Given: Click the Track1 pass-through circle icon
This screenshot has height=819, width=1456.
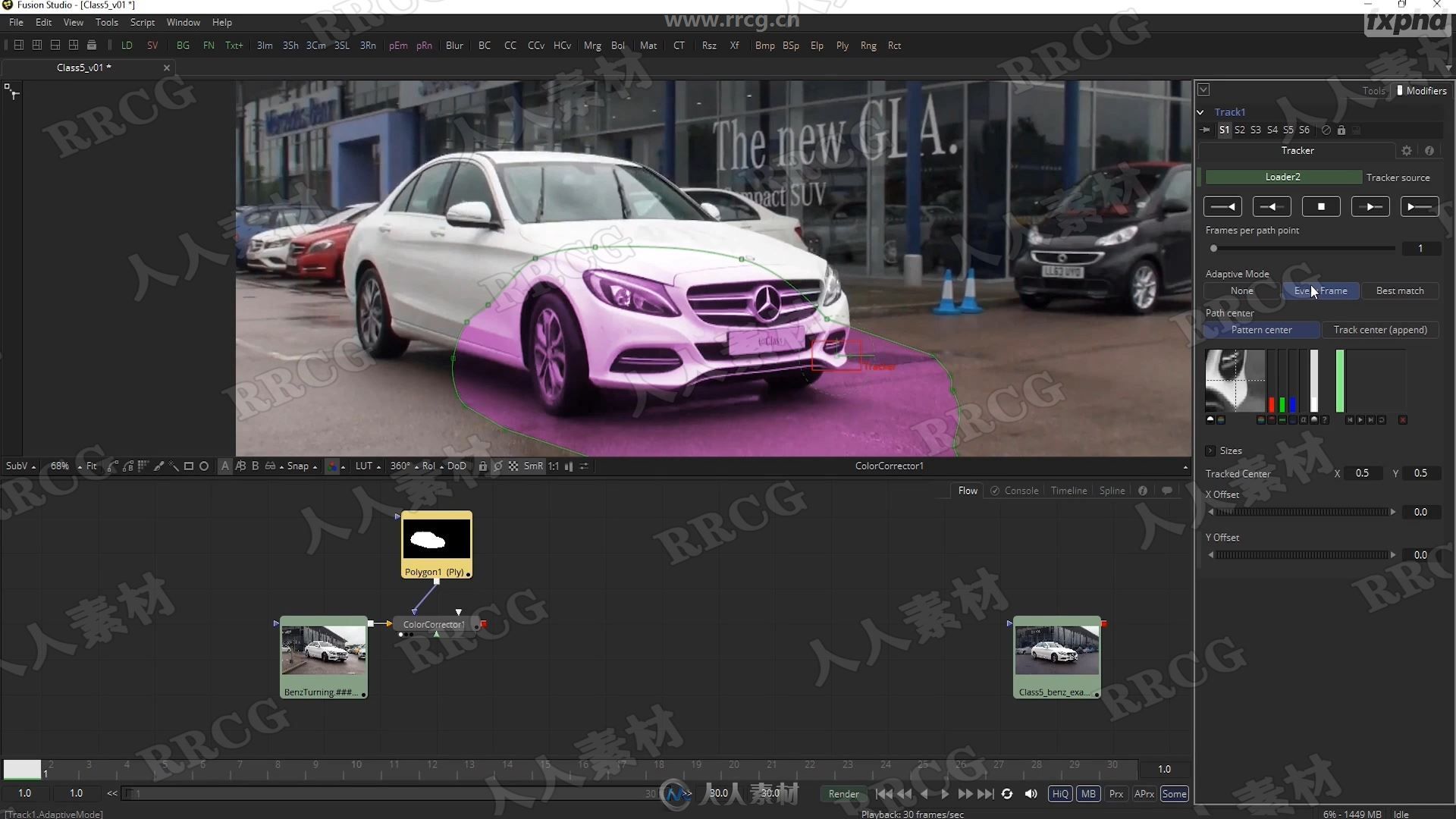Looking at the screenshot, I should click(1326, 130).
